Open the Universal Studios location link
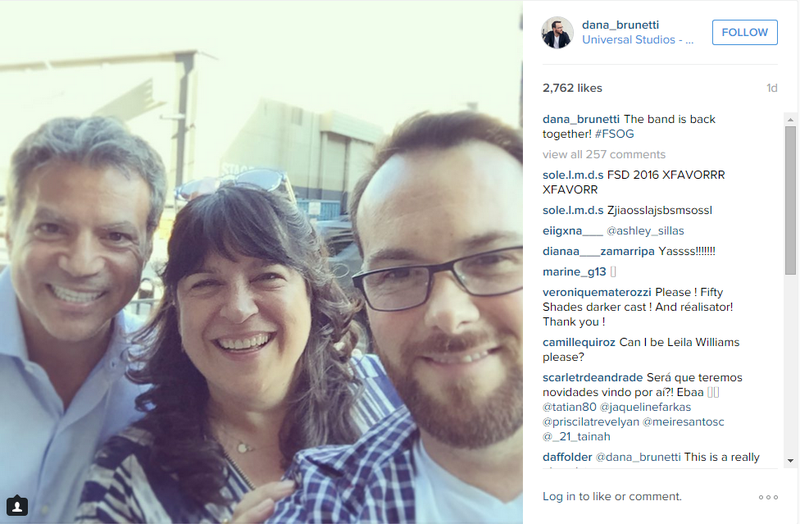This screenshot has height=524, width=800. point(638,40)
